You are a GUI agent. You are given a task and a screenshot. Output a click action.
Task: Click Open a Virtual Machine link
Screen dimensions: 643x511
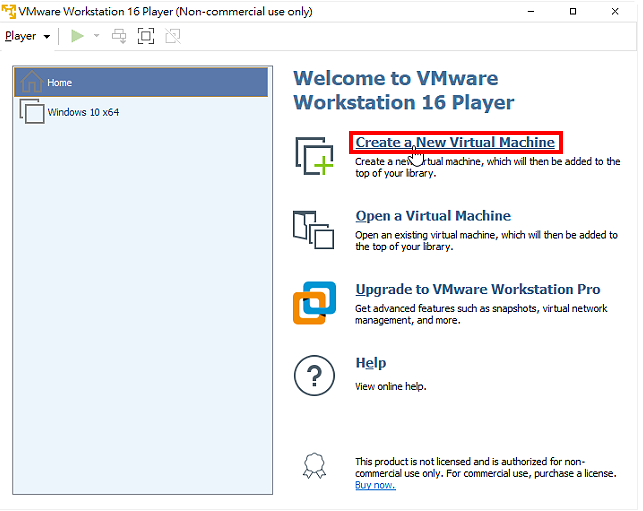click(x=433, y=216)
